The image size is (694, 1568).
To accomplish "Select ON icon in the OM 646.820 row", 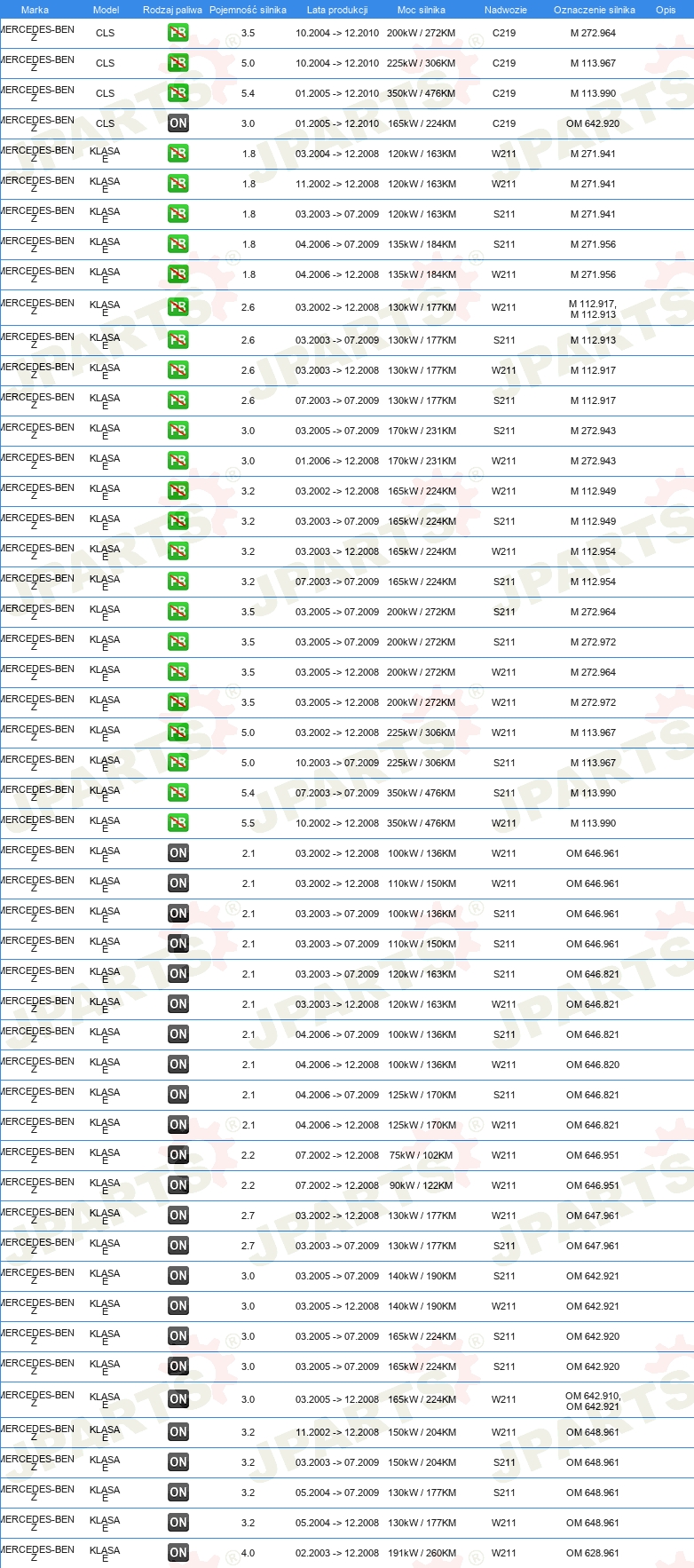I will [x=178, y=1065].
